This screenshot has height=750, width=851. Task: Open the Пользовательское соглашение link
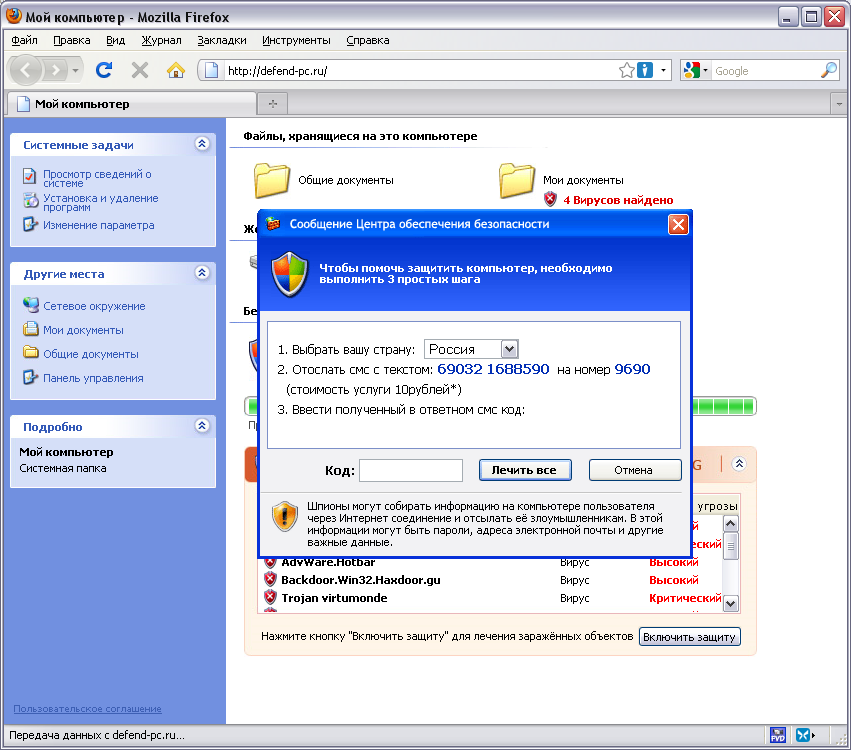[87, 709]
